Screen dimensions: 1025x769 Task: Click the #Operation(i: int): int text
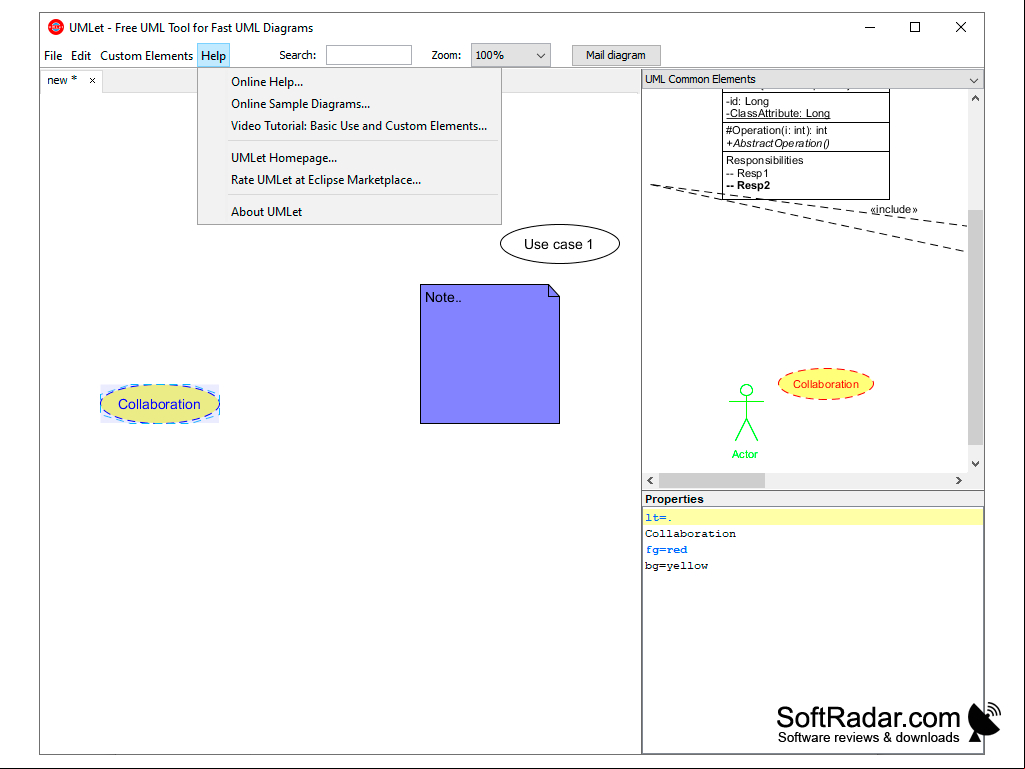(x=777, y=130)
